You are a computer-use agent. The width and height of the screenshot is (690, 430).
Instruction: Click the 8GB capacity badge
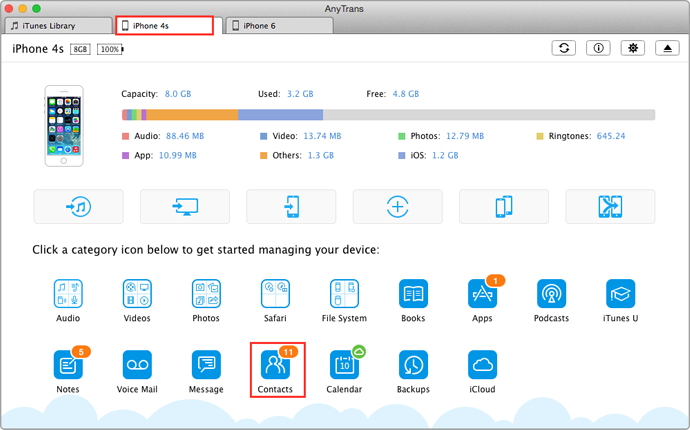pyautogui.click(x=80, y=49)
